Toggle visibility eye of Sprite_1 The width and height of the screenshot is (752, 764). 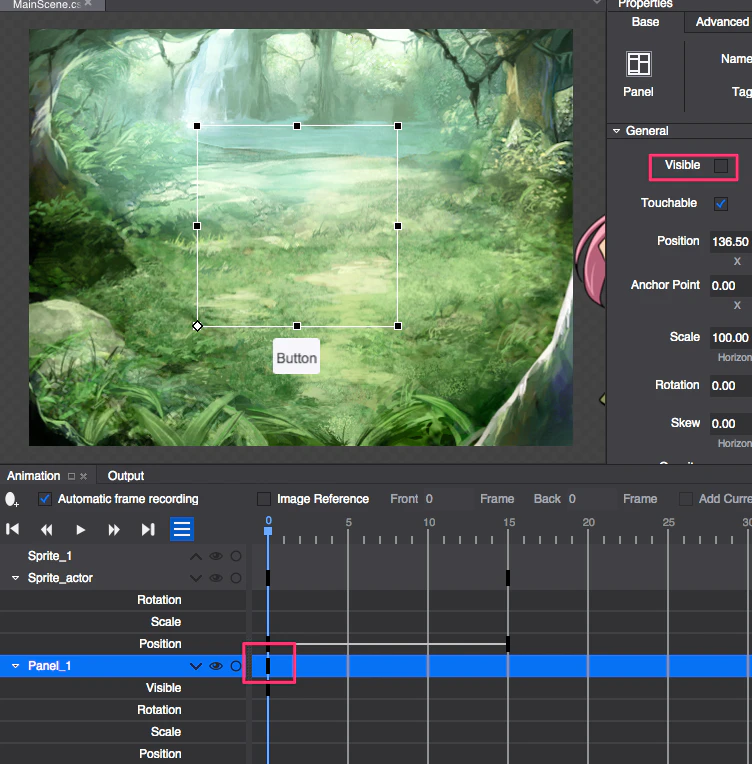(x=216, y=556)
